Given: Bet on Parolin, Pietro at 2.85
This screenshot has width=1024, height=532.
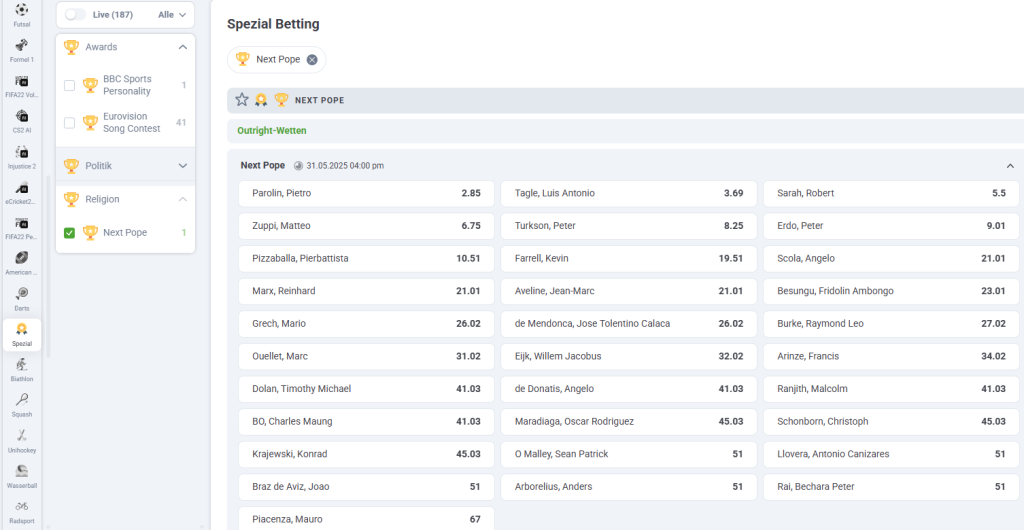Looking at the screenshot, I should pyautogui.click(x=366, y=193).
